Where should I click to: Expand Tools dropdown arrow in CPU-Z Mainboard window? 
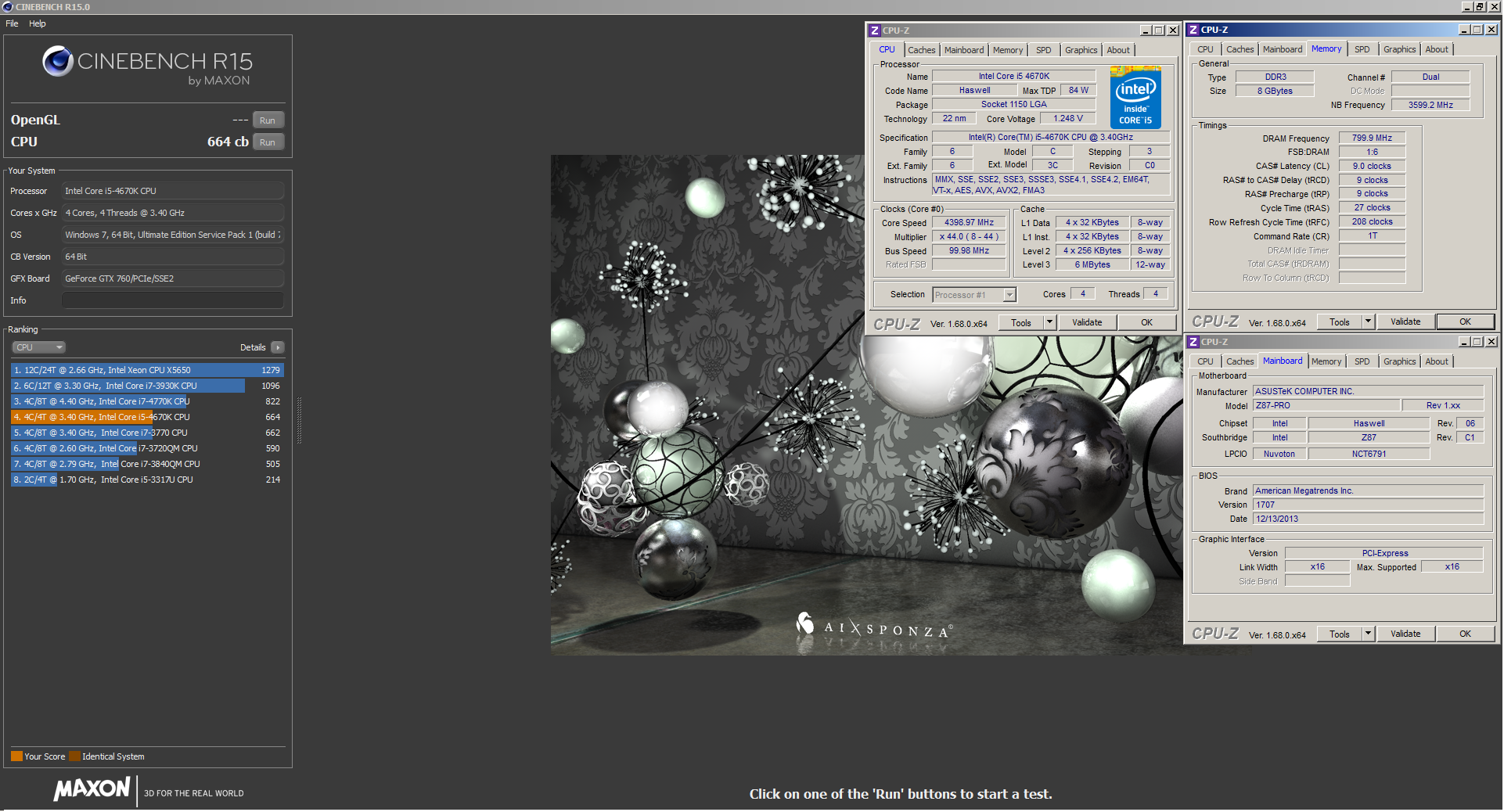pyautogui.click(x=1368, y=634)
